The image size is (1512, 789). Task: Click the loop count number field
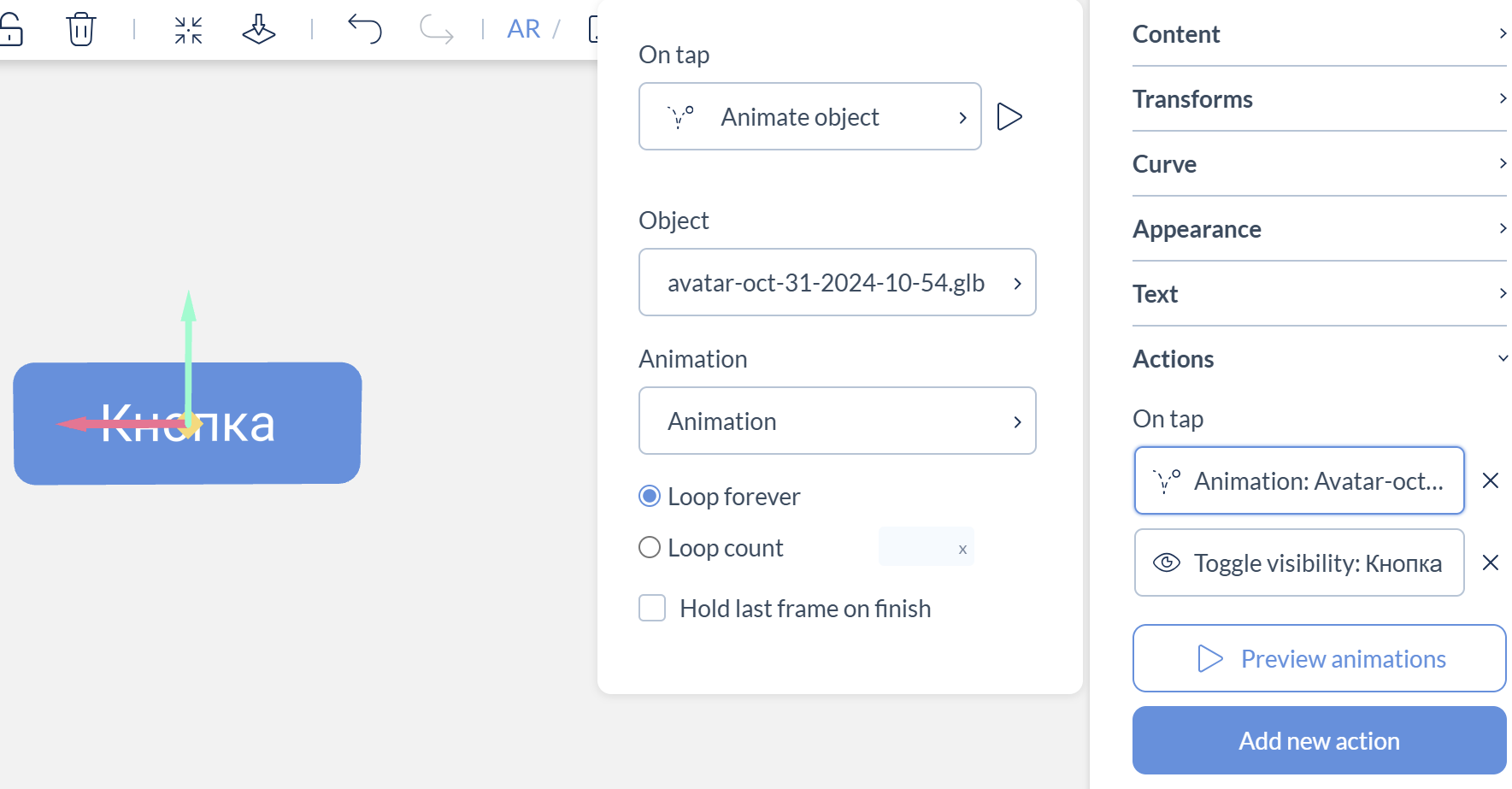point(915,548)
